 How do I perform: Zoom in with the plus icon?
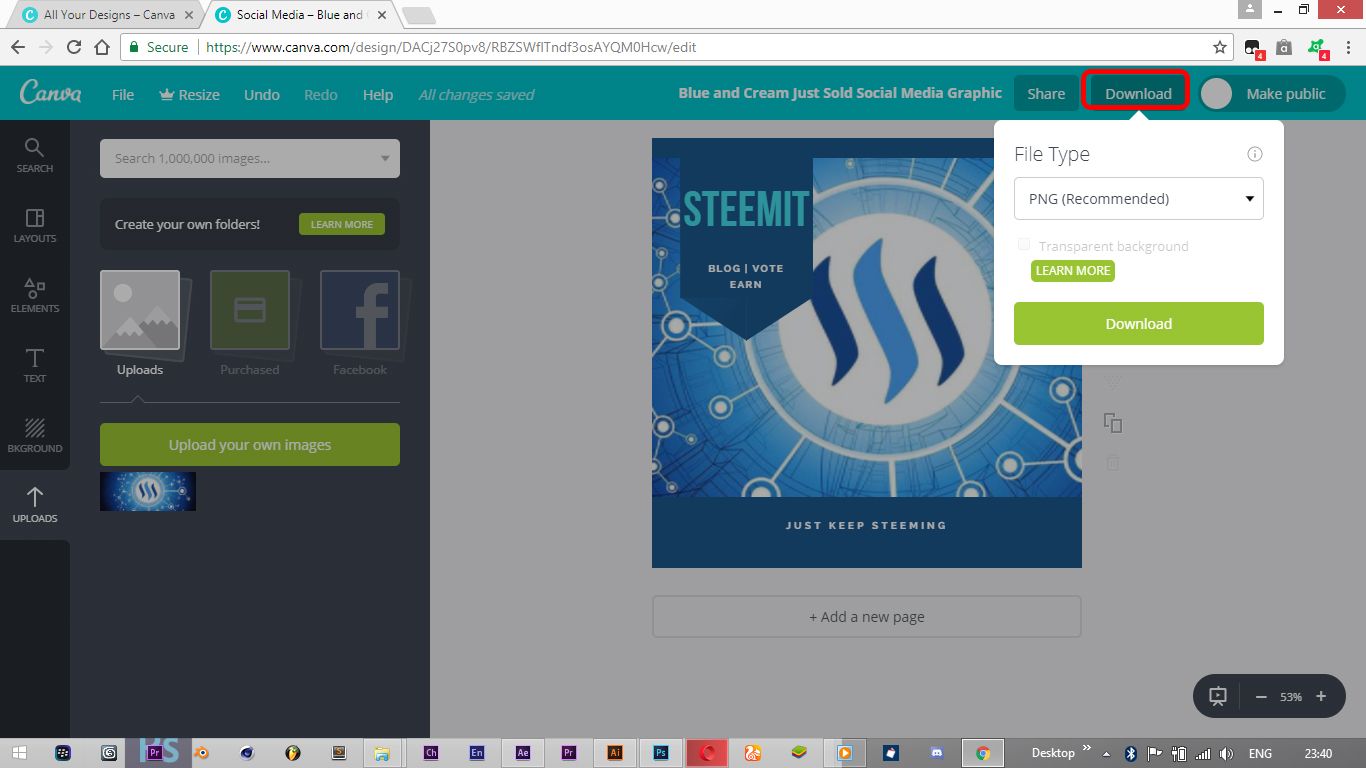point(1321,696)
